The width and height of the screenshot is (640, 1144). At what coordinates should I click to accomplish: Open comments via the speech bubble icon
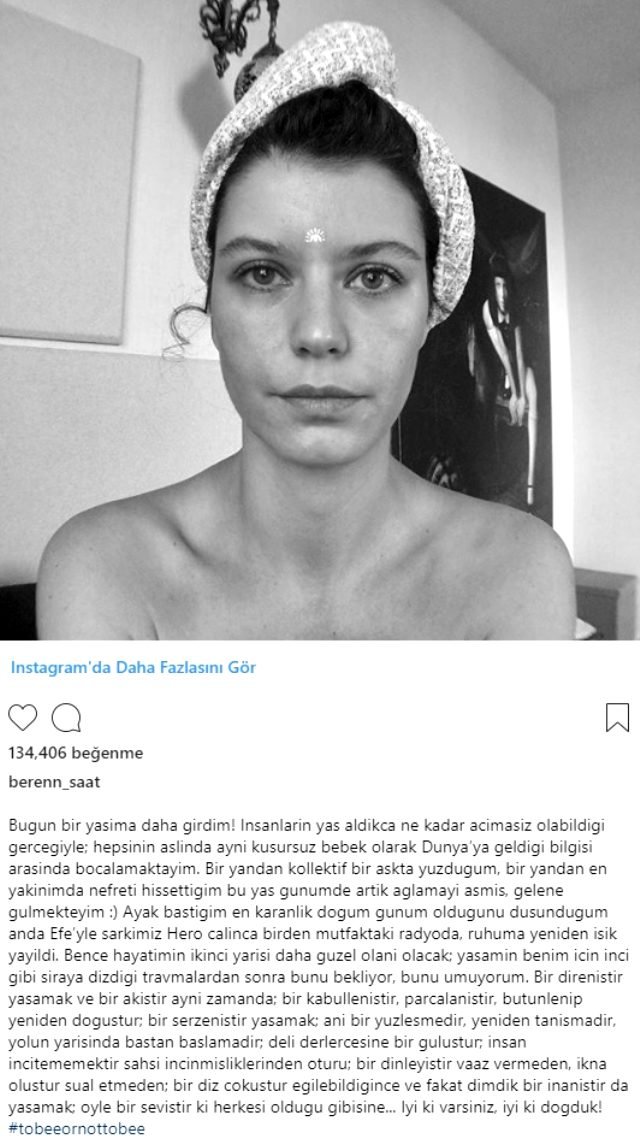pos(66,718)
